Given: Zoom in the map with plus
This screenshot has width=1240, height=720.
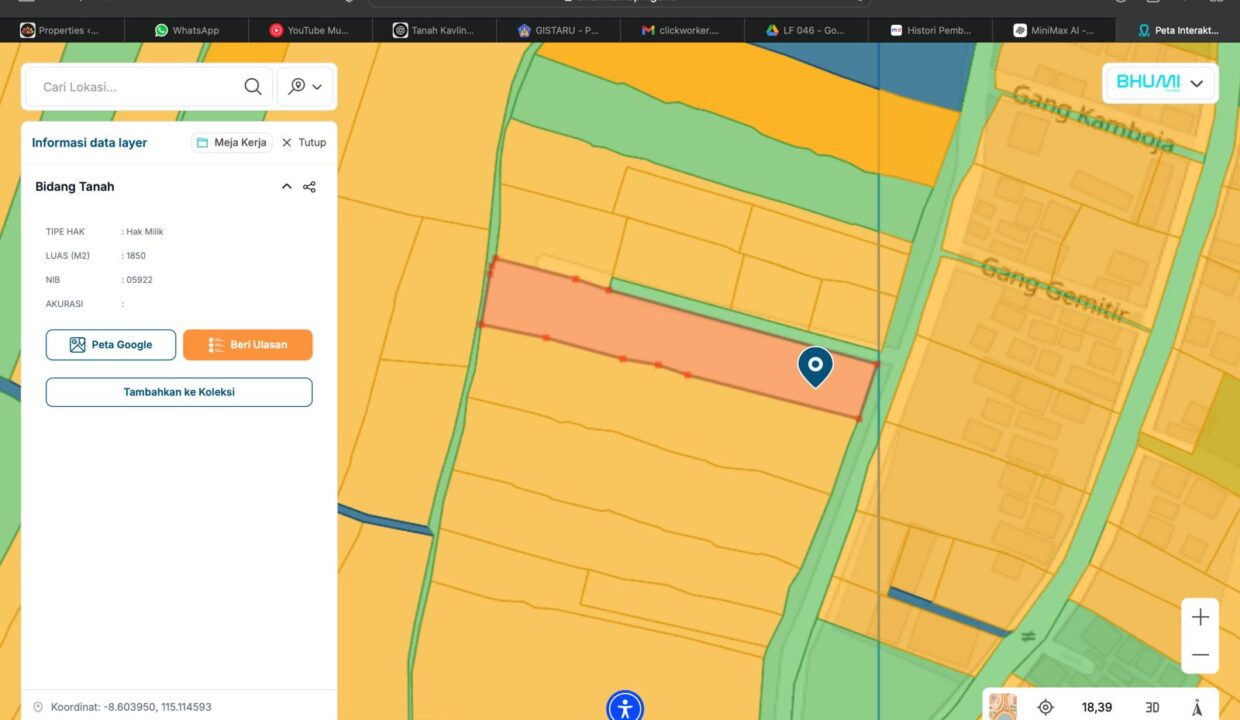Looking at the screenshot, I should pyautogui.click(x=1200, y=618).
